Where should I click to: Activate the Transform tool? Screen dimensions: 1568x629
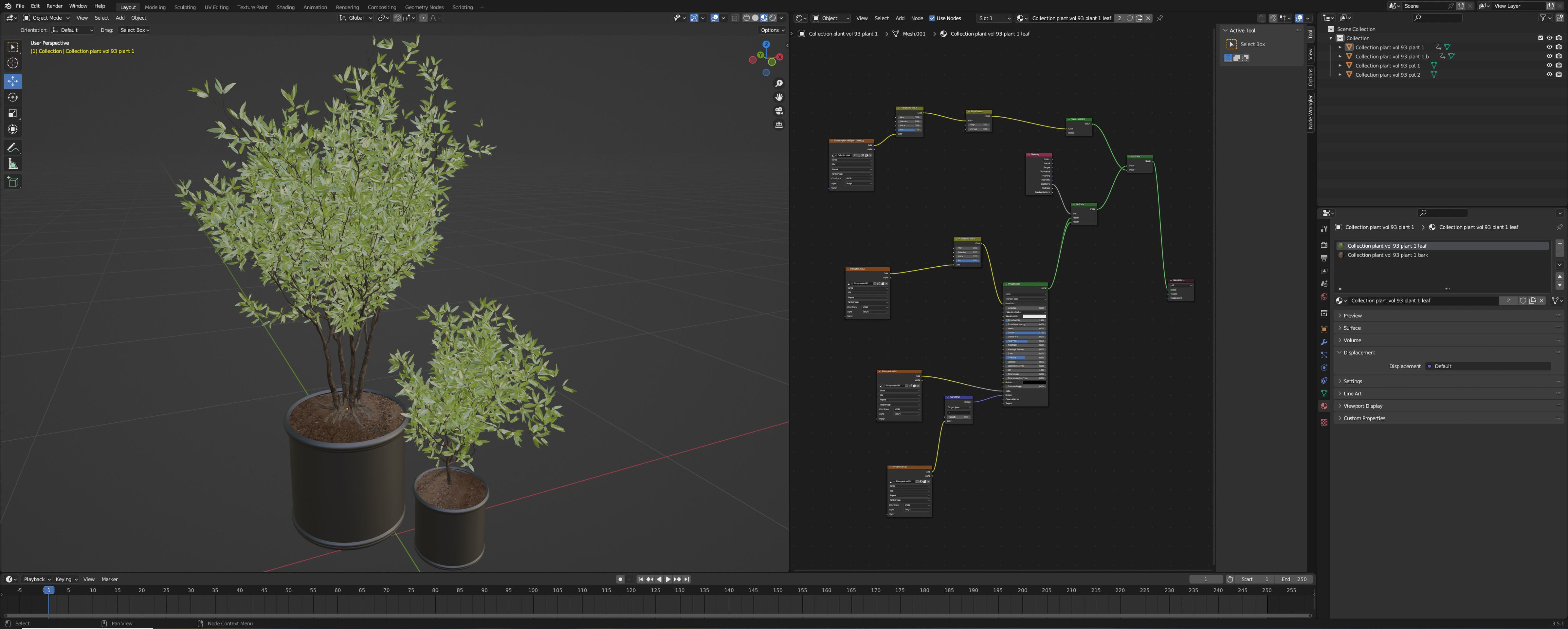click(13, 129)
